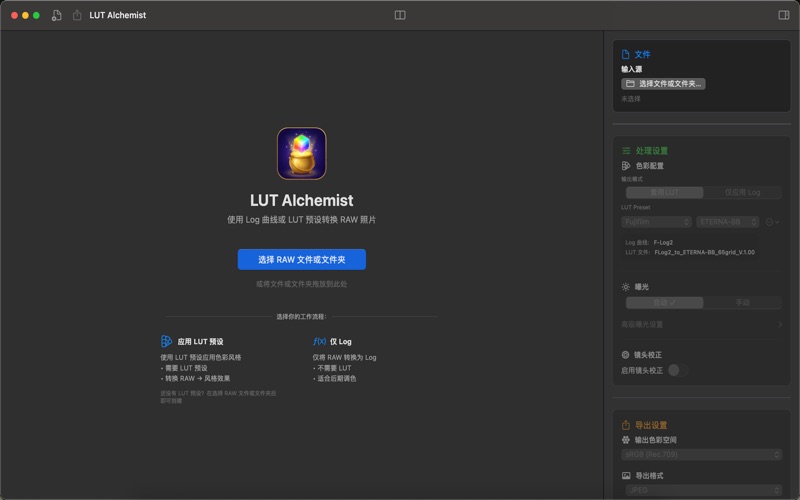This screenshot has height=500, width=800.
Task: Click the blue 选择 RAW 文件或文件夹 button
Action: (x=302, y=260)
